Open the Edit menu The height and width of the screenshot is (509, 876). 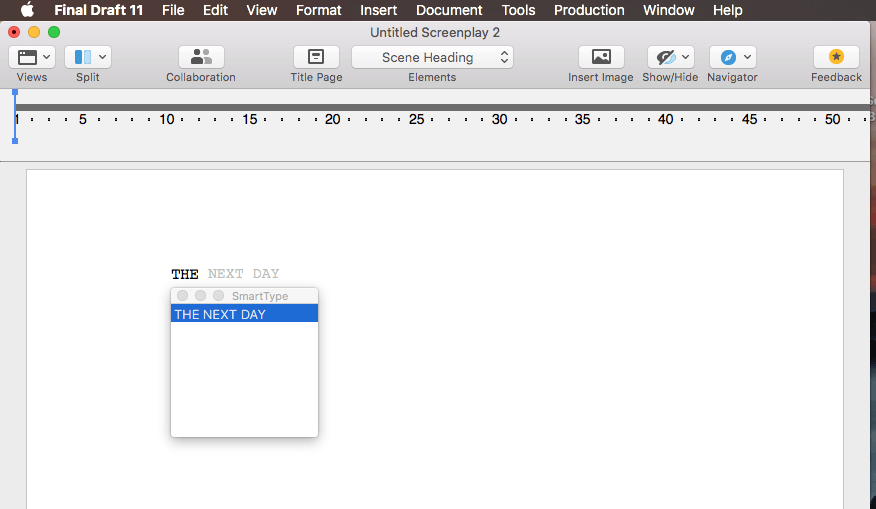(215, 10)
